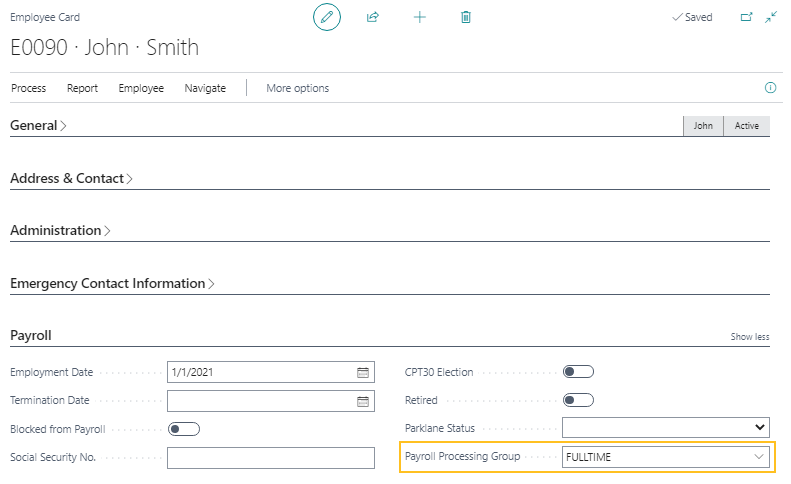
Task: Open Payroll Processing Group dropdown arrow
Action: click(758, 457)
